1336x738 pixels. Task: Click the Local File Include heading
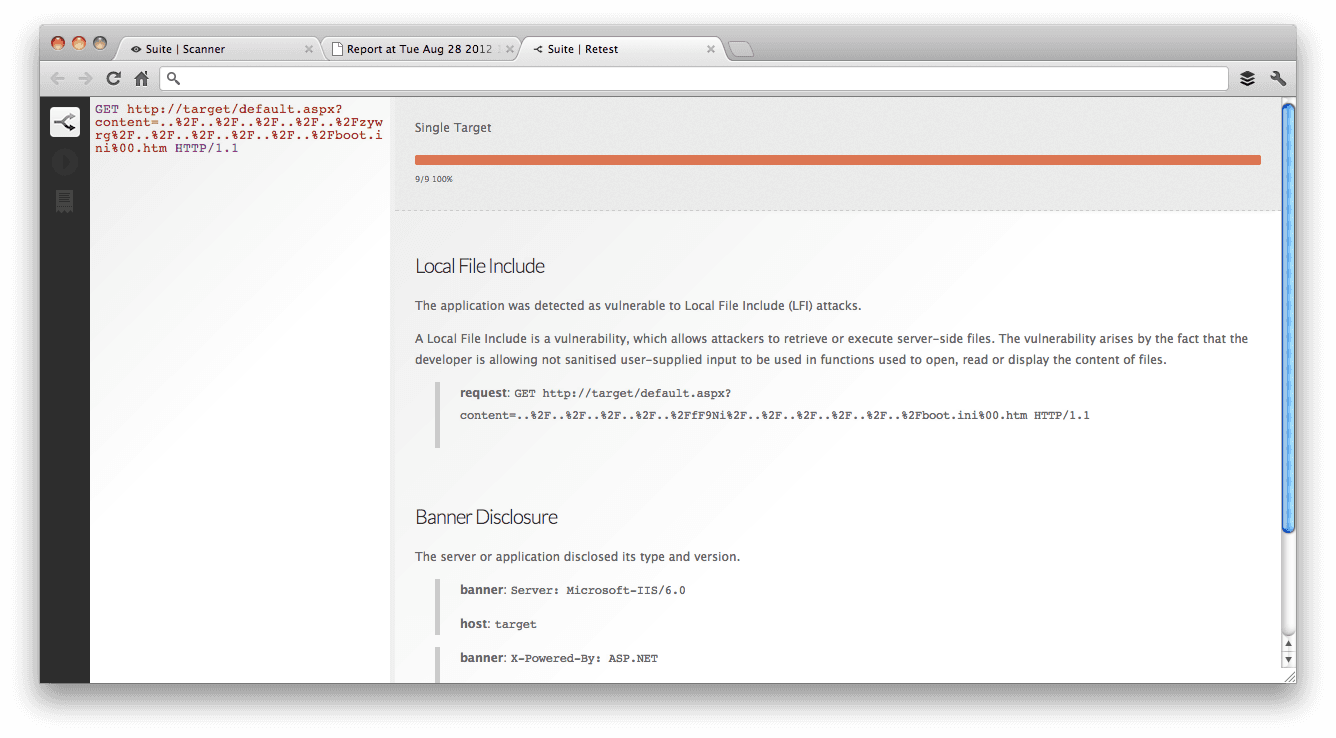pyautogui.click(x=480, y=266)
